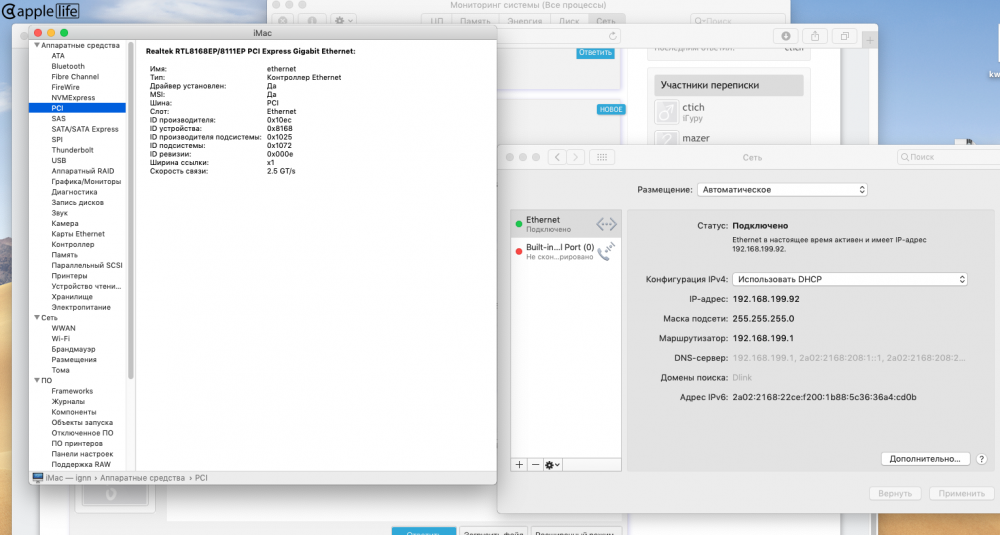Go back with the left arrow button
The width and height of the screenshot is (1000, 535).
point(557,157)
